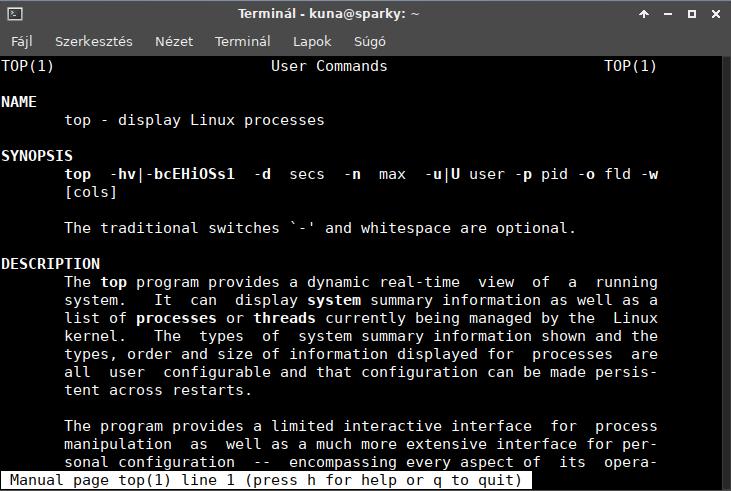Image resolution: width=731 pixels, height=491 pixels.
Task: Click the keep-above arrow button in title bar
Action: click(644, 14)
